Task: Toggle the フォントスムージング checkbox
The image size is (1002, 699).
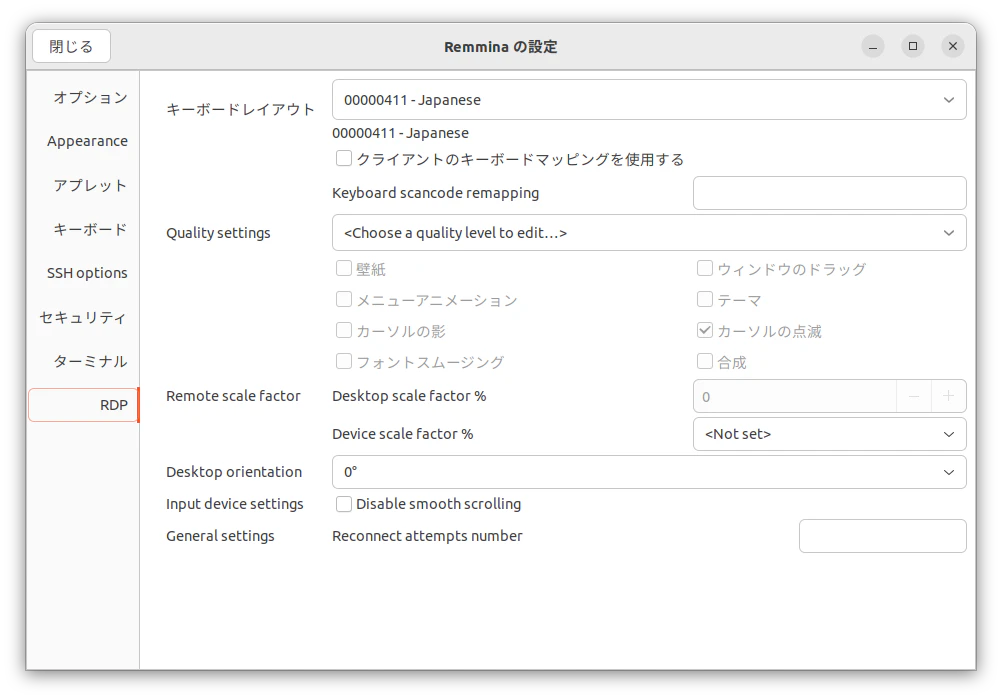Action: pos(344,362)
